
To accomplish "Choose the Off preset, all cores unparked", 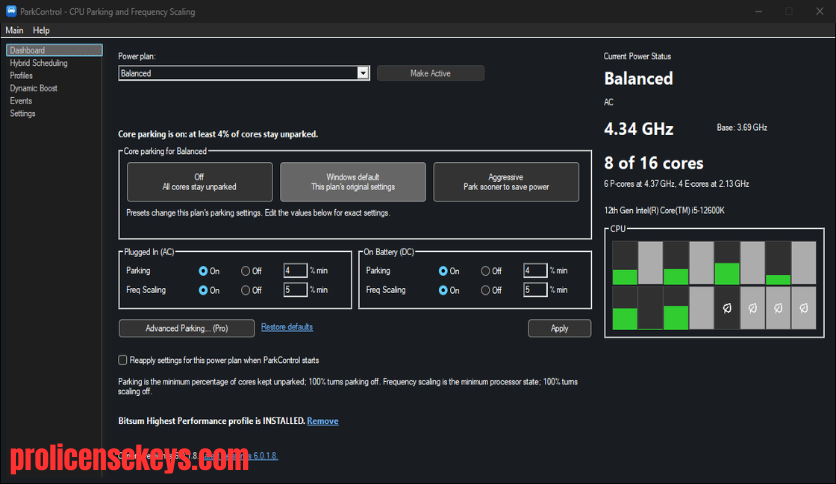I will (x=199, y=182).
